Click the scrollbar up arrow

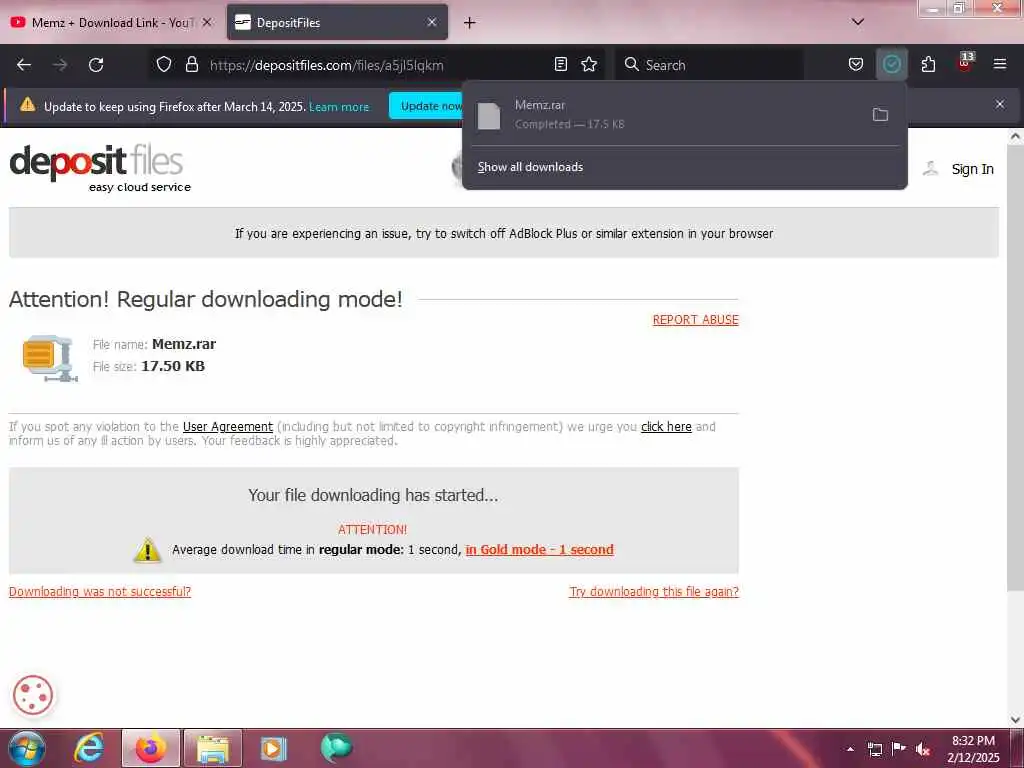[1015, 137]
